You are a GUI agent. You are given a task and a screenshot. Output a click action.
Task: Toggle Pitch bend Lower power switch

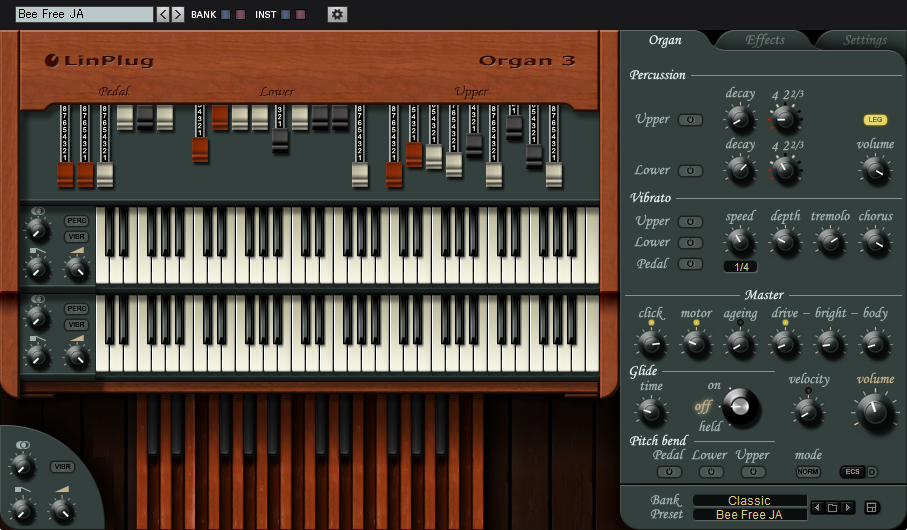[x=711, y=472]
